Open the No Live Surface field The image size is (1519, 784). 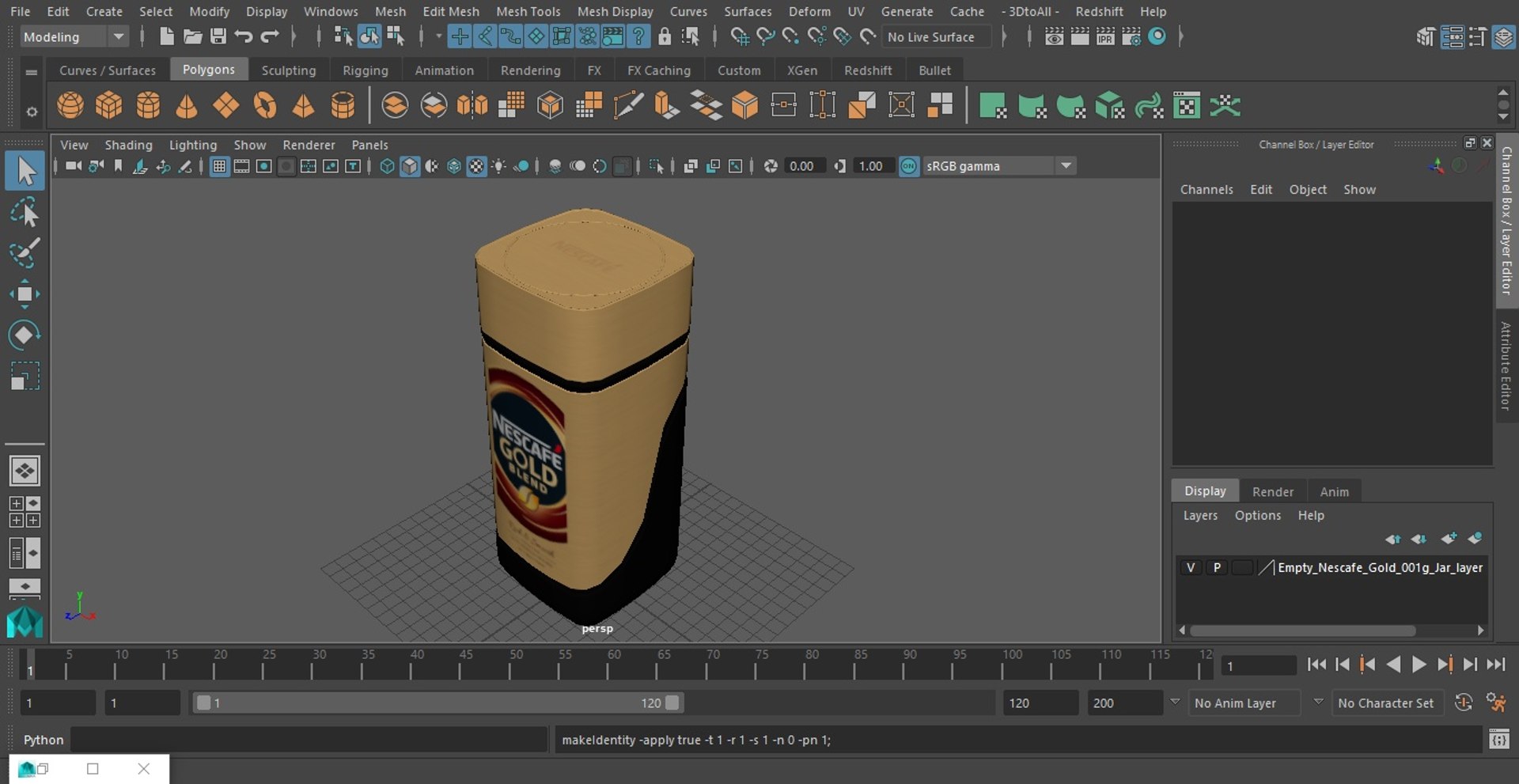(937, 36)
